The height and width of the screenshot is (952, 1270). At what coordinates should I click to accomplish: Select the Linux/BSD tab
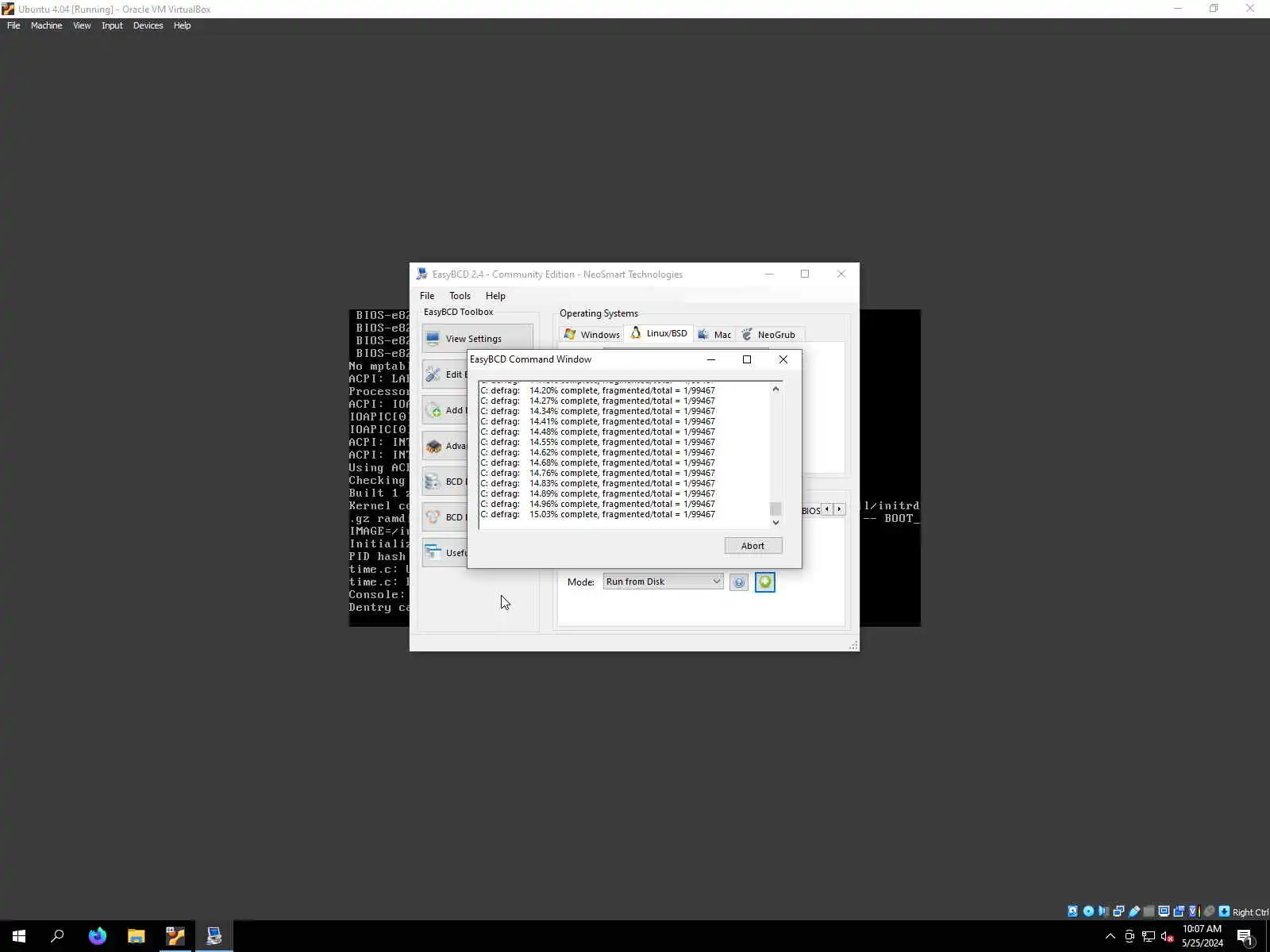pyautogui.click(x=658, y=333)
